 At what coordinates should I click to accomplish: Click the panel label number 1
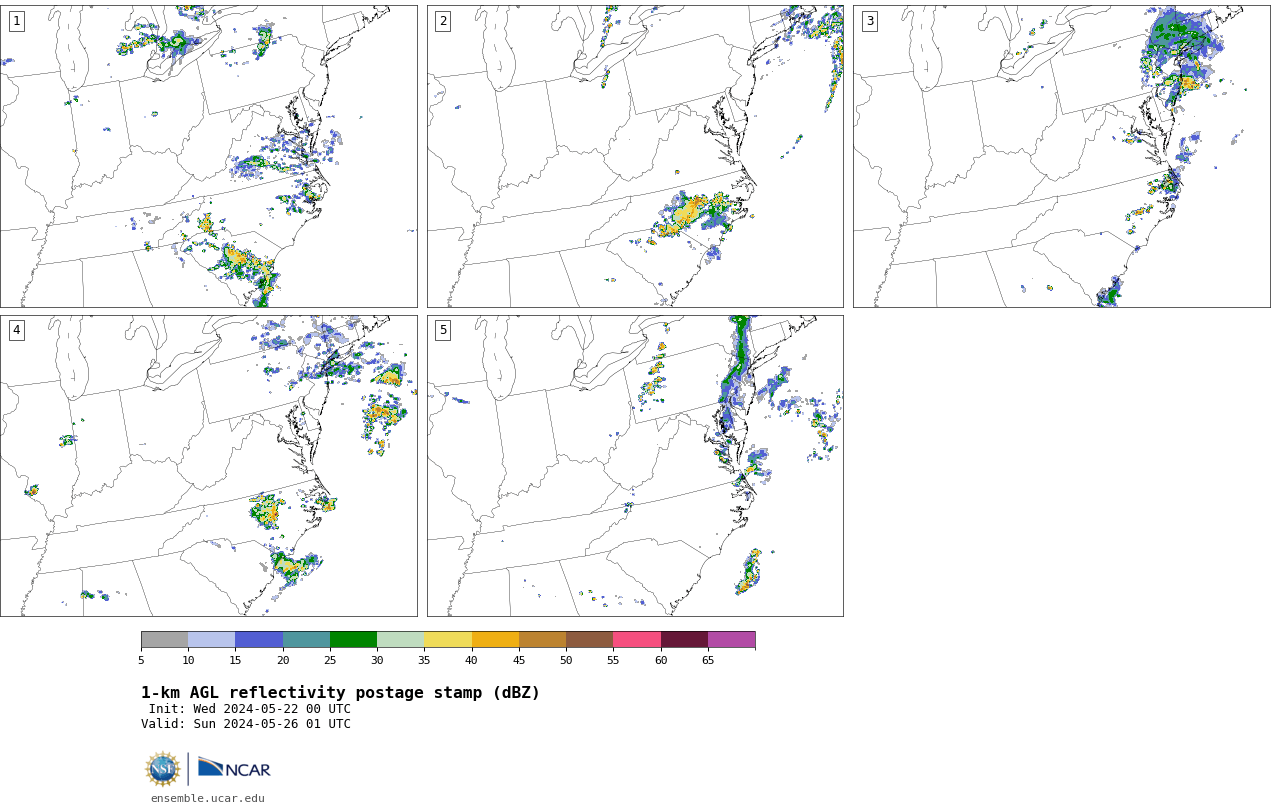16,21
